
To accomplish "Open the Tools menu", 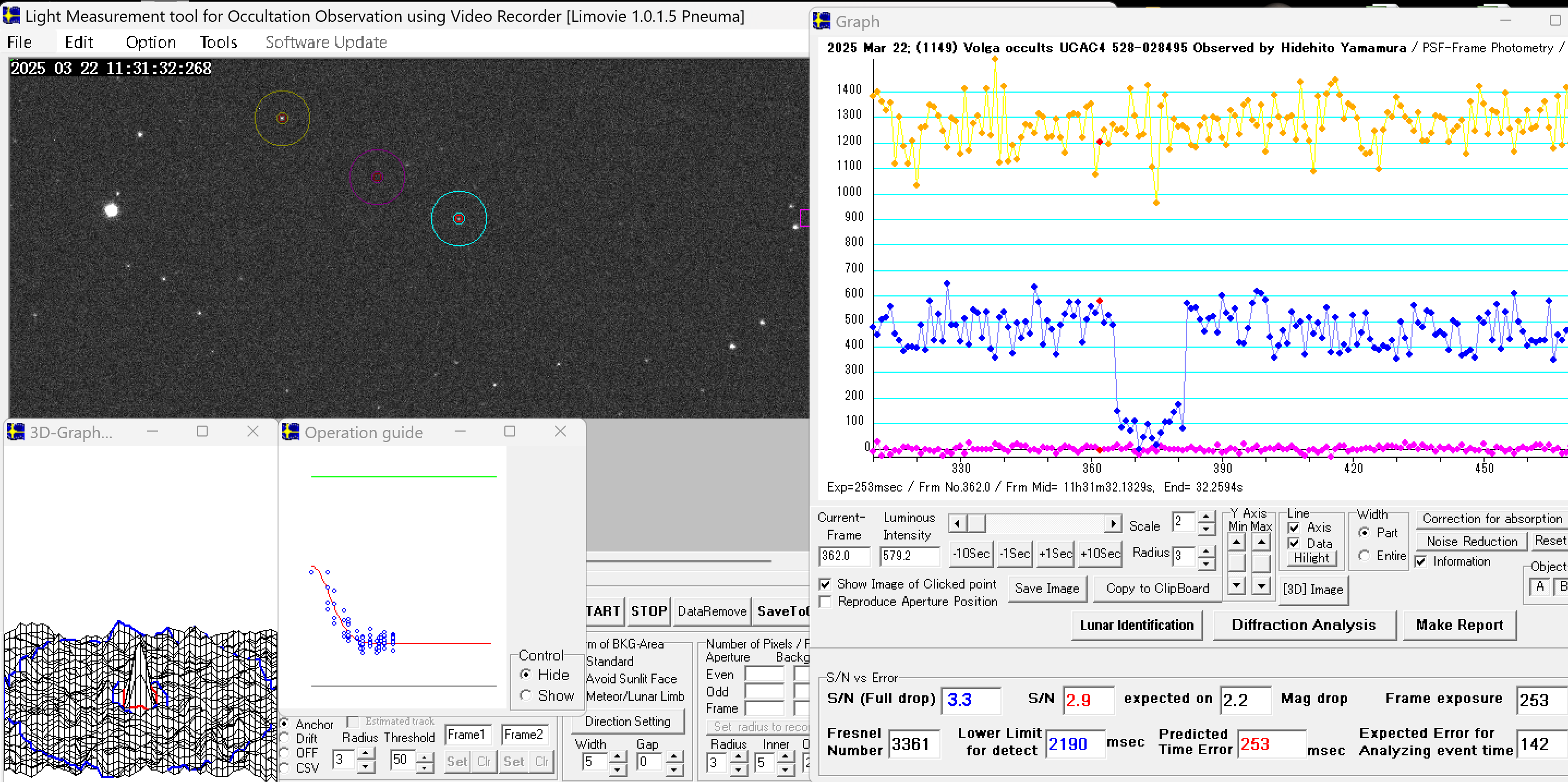I will coord(219,42).
